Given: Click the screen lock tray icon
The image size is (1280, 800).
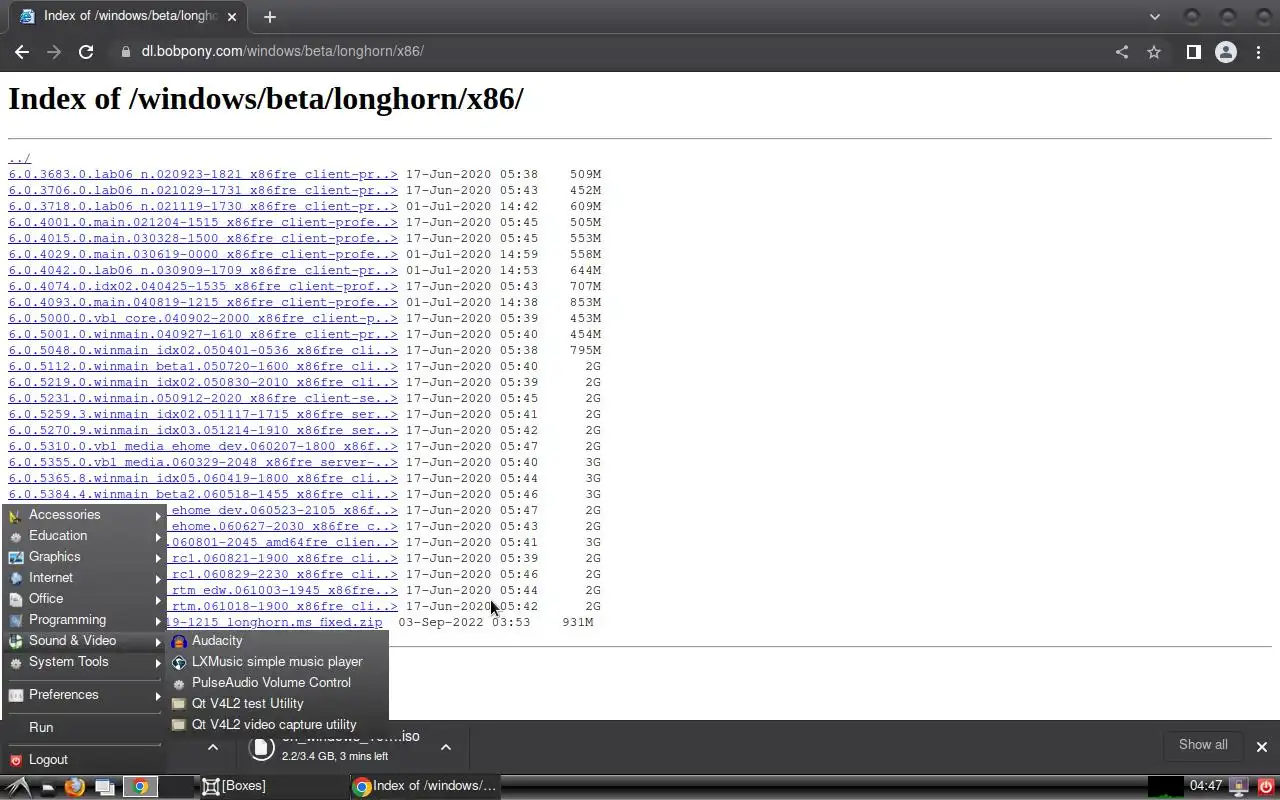Looking at the screenshot, I should [x=1239, y=787].
